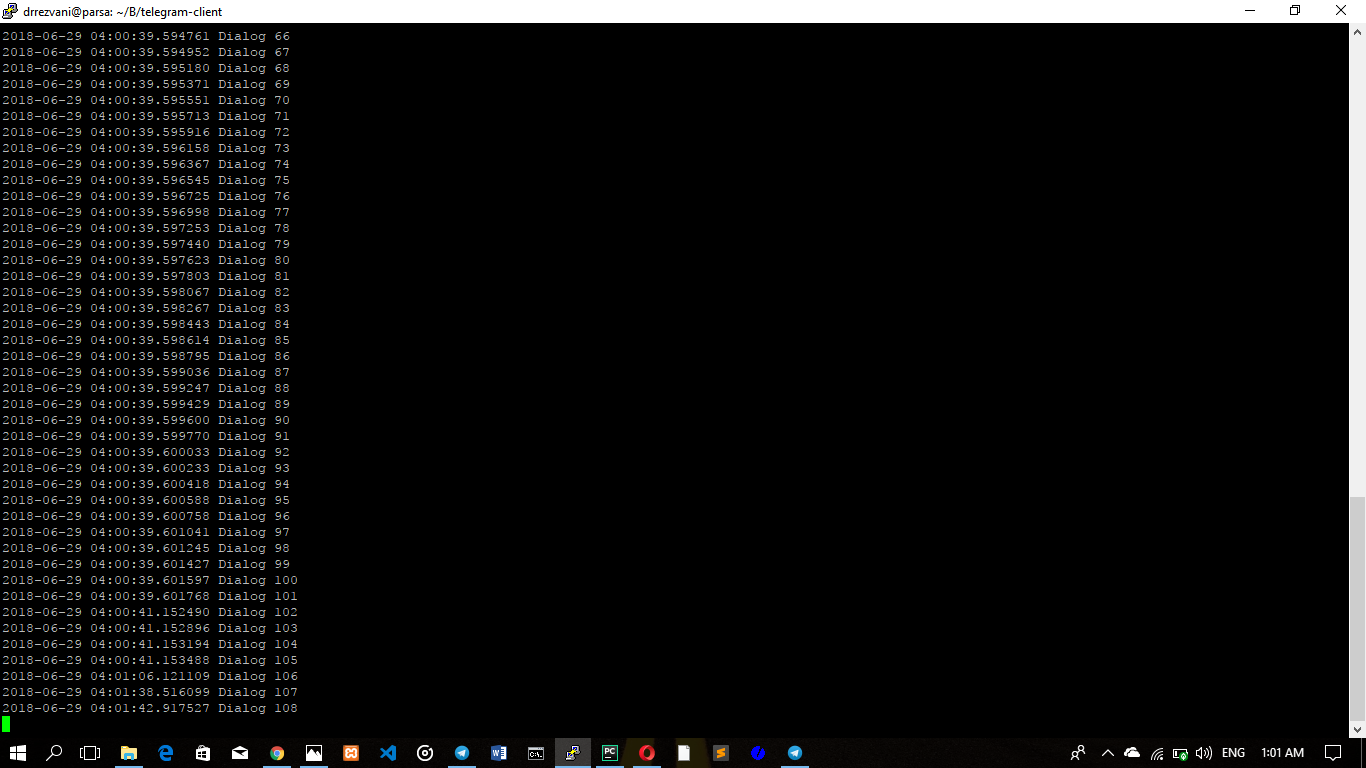Click the log line 'Dialog 95'

pyautogui.click(x=146, y=500)
